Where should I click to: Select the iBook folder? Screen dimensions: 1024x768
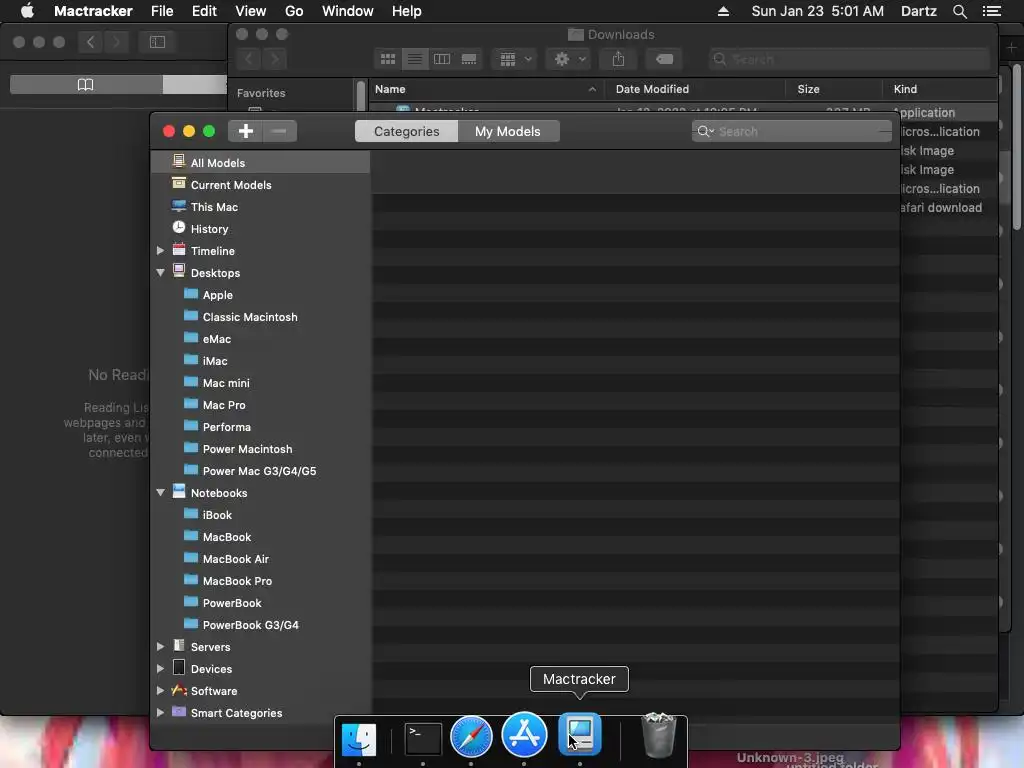261,515
